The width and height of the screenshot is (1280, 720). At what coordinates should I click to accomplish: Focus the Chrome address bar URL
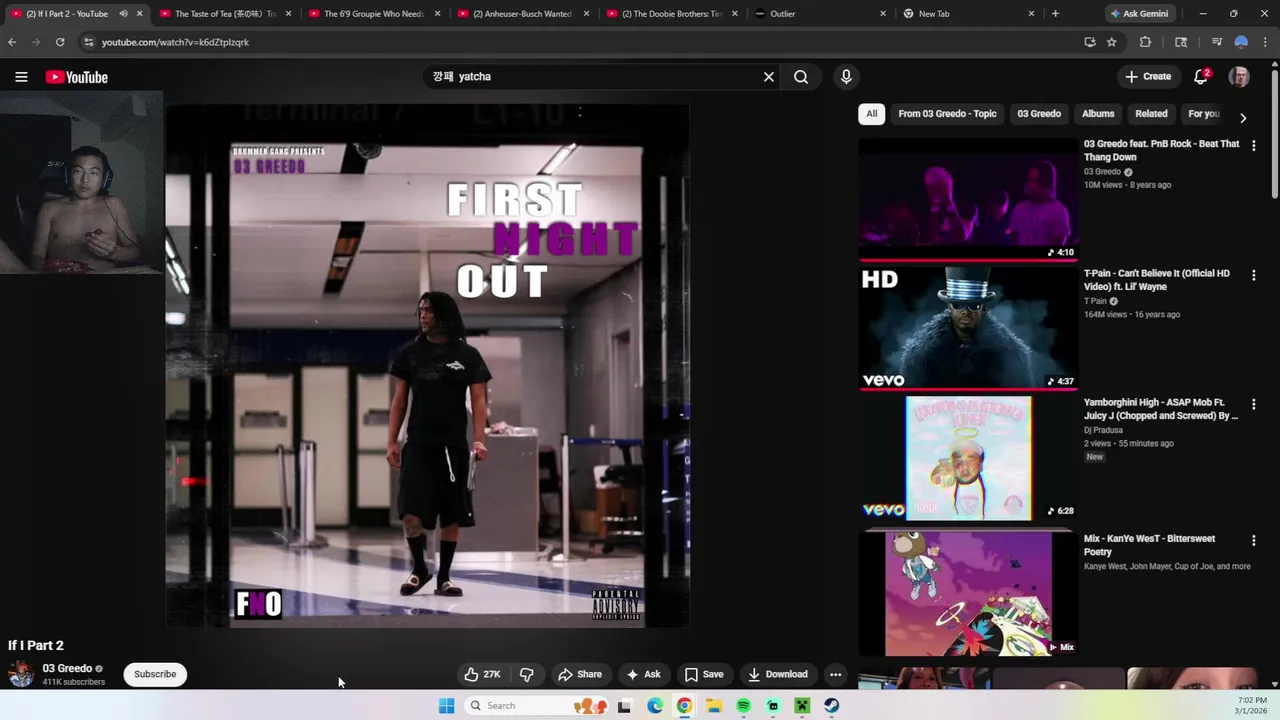click(x=175, y=42)
